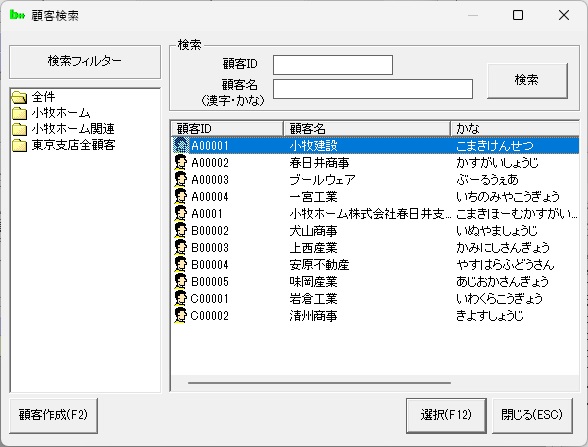
Task: Sort by the 顧客ID column header
Action: (227, 129)
